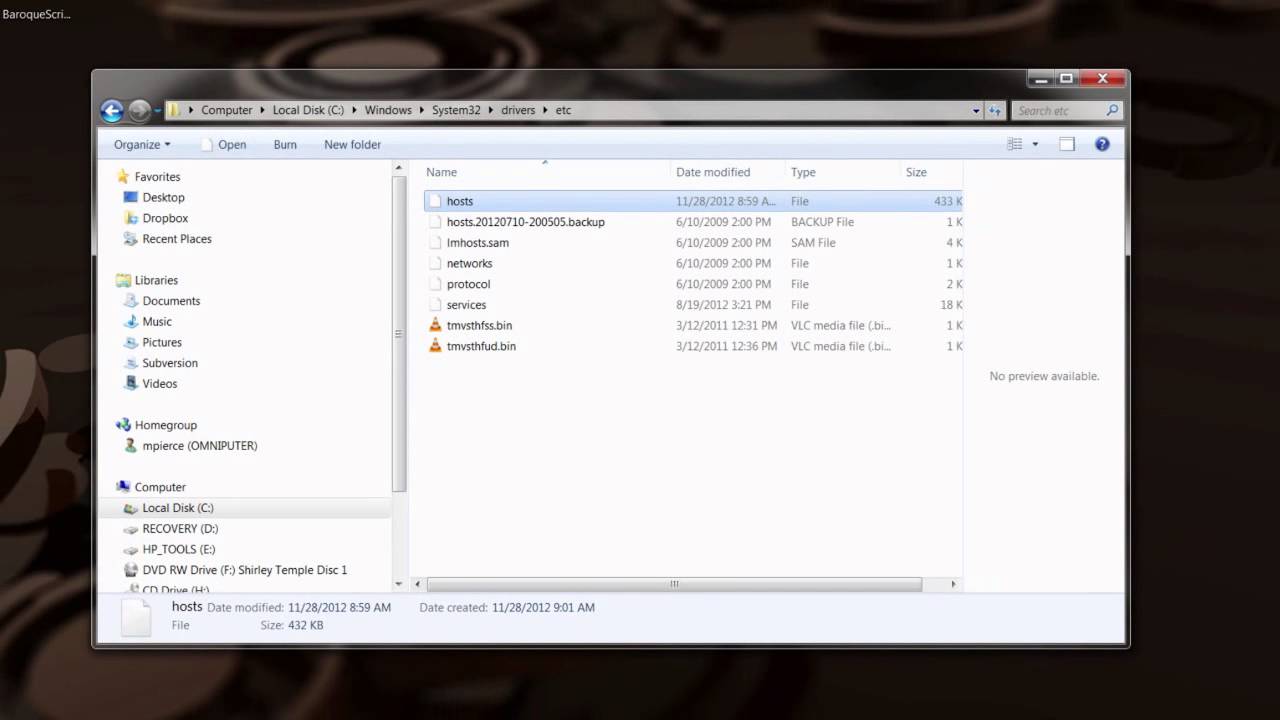
Task: Click the Burn toolbar item
Action: click(x=284, y=144)
